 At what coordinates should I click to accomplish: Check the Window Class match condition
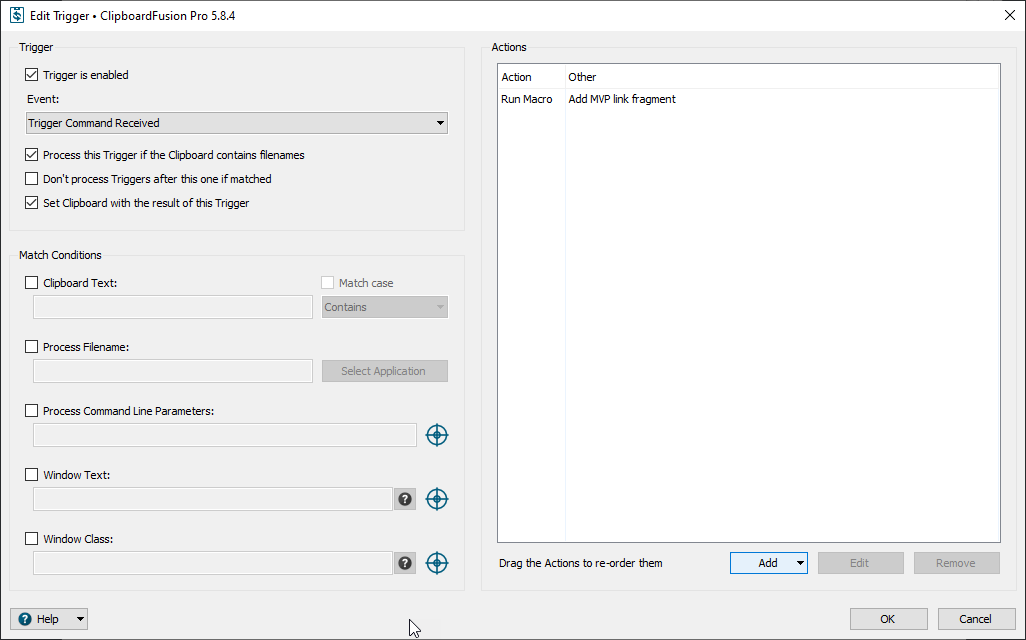(31, 539)
